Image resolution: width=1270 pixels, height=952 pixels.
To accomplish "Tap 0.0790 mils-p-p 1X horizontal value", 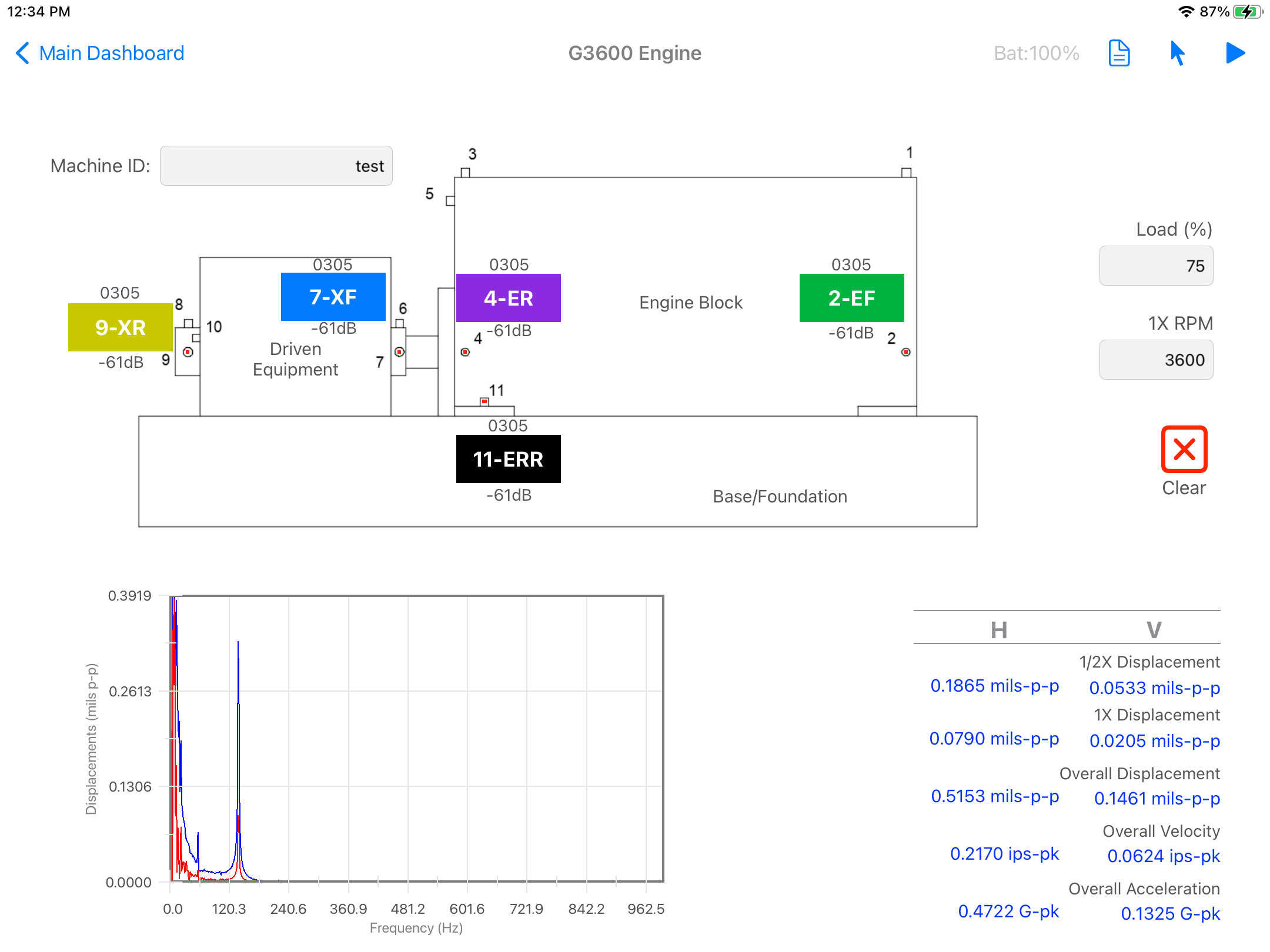I will pos(994,739).
